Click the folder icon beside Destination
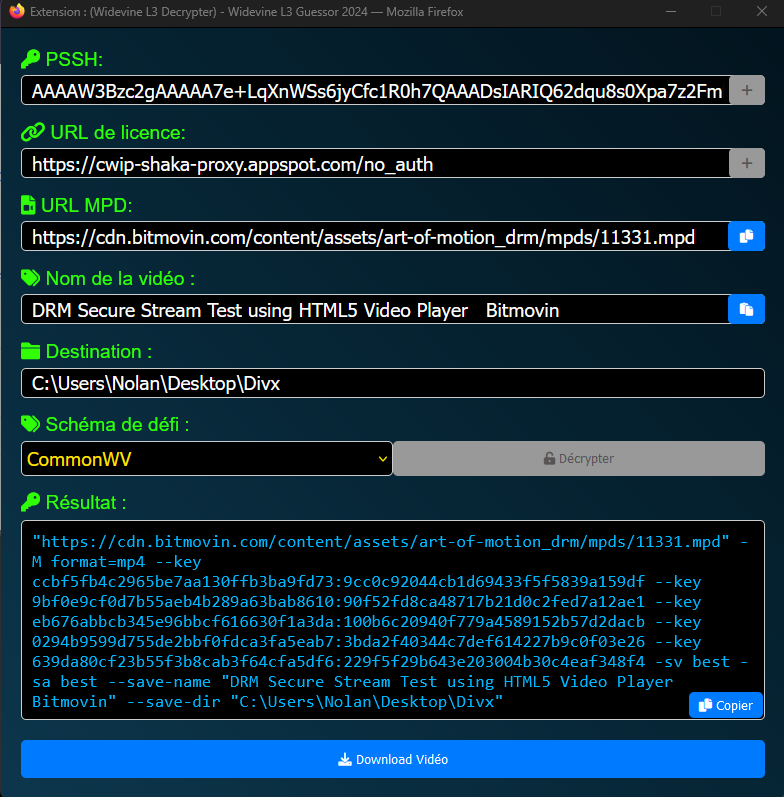This screenshot has width=784, height=797. click(31, 351)
